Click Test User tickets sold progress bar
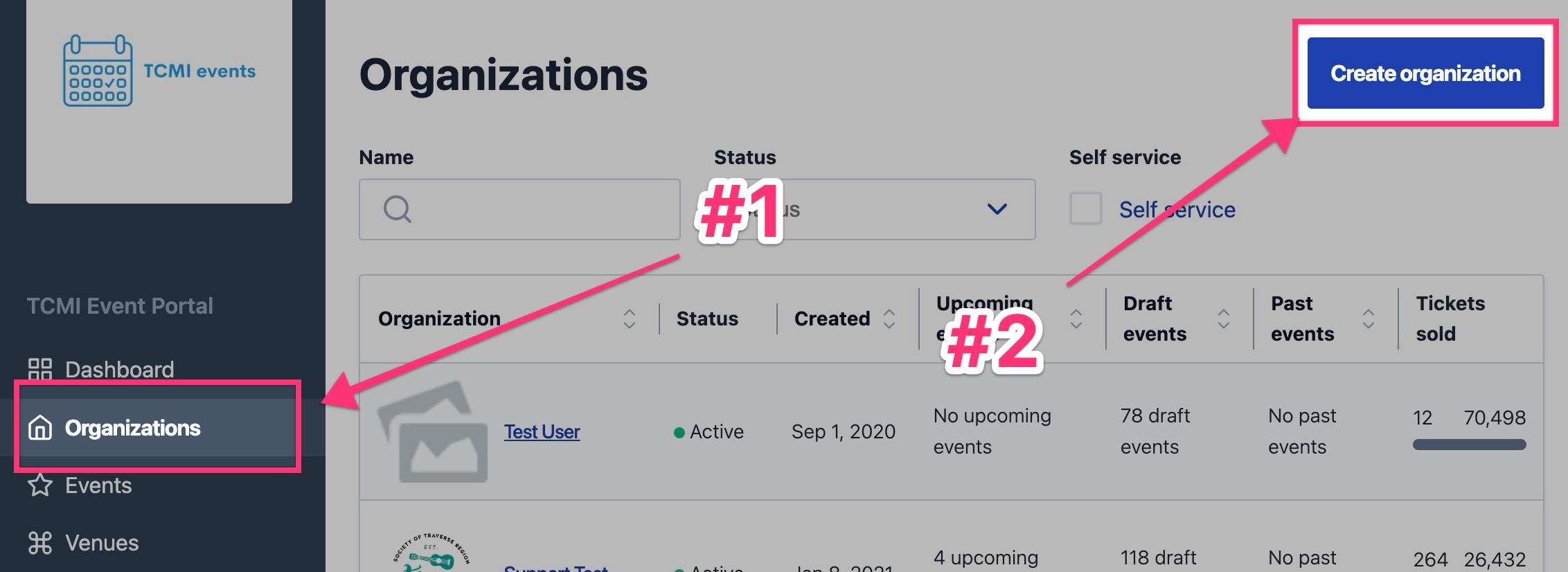This screenshot has height=572, width=1568. [x=1470, y=445]
